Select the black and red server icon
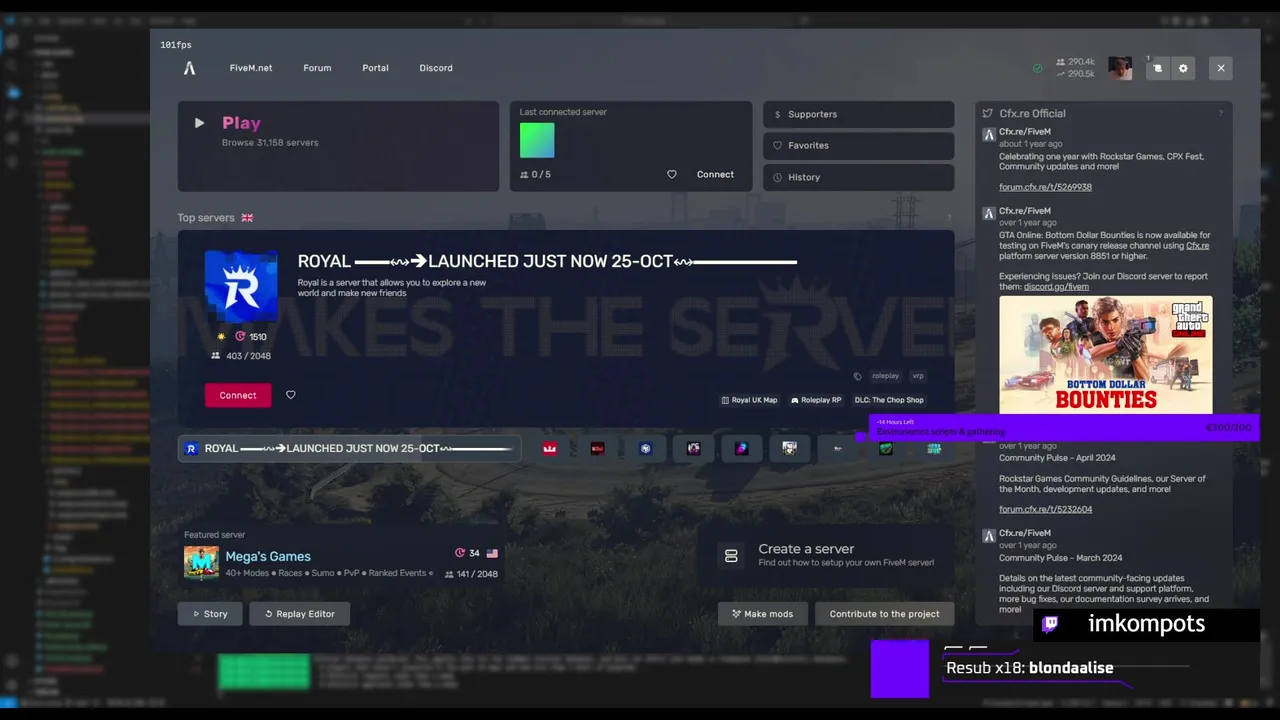This screenshot has height=720, width=1280. coord(597,449)
